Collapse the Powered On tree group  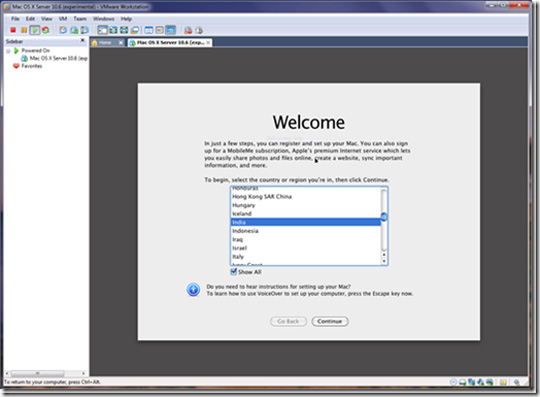(8, 51)
